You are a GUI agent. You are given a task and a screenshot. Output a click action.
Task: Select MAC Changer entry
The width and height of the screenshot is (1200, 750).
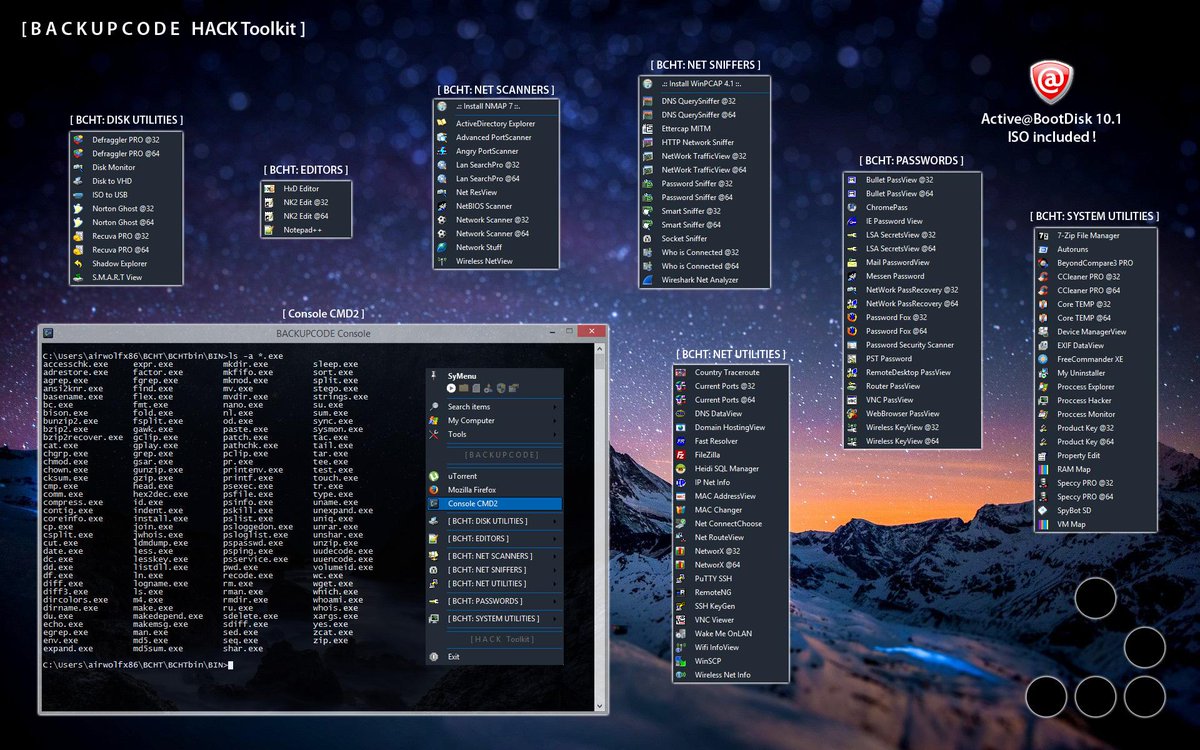[730, 510]
